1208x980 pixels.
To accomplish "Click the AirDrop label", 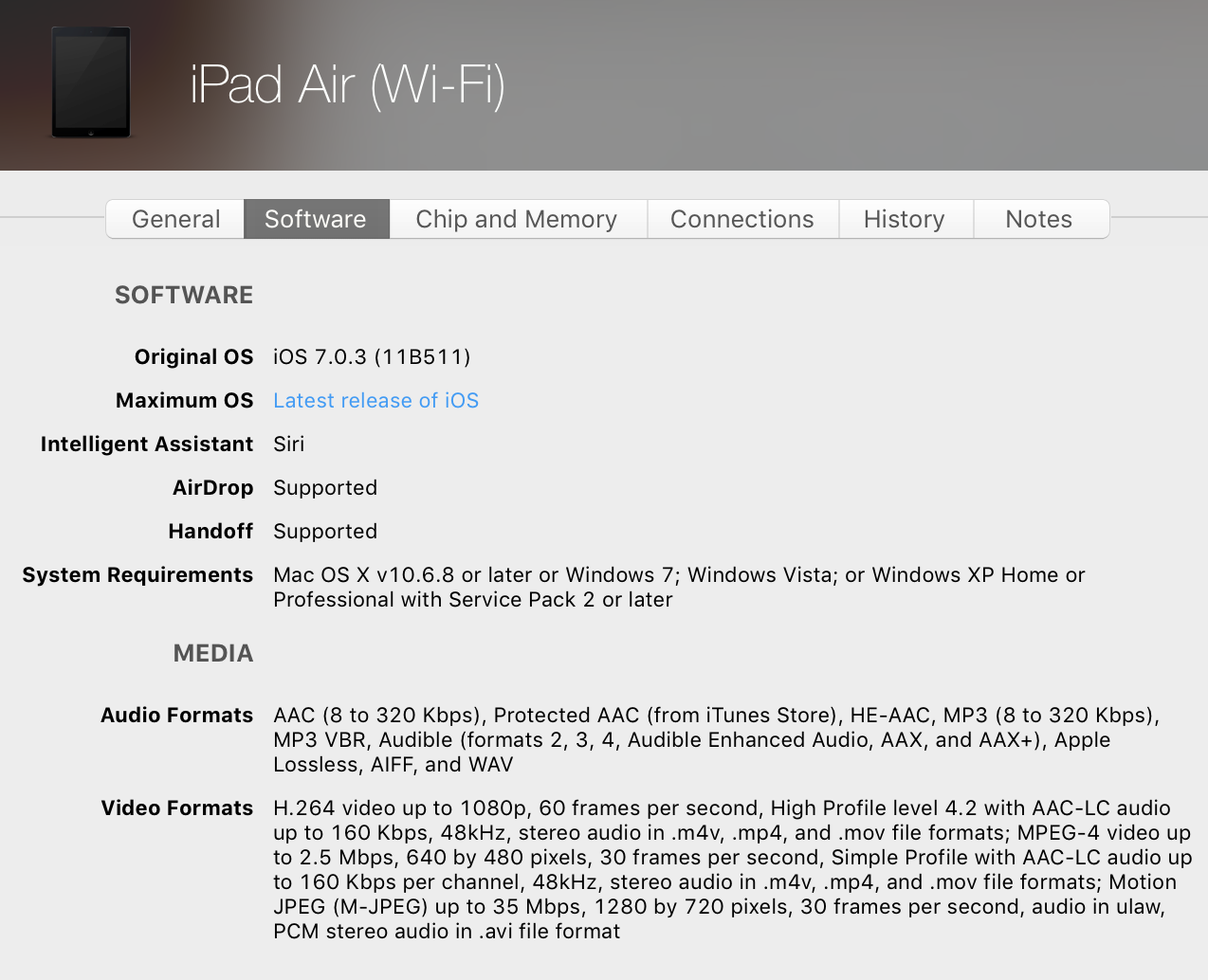I will (x=212, y=488).
